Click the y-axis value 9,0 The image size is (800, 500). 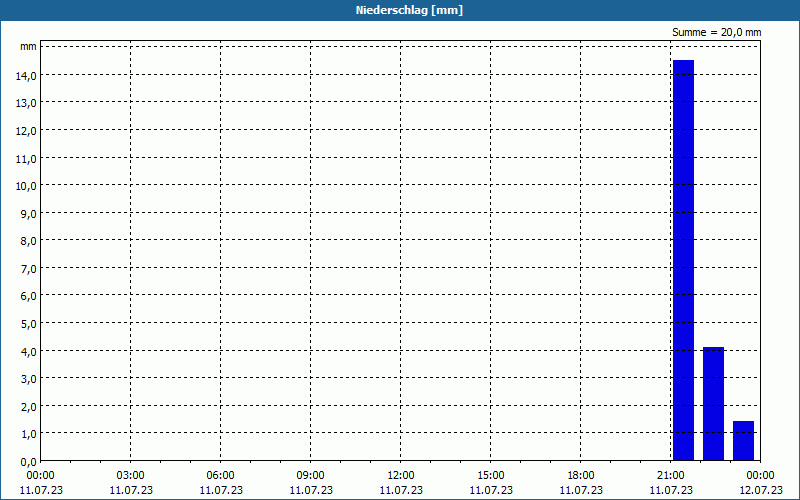tap(29, 213)
